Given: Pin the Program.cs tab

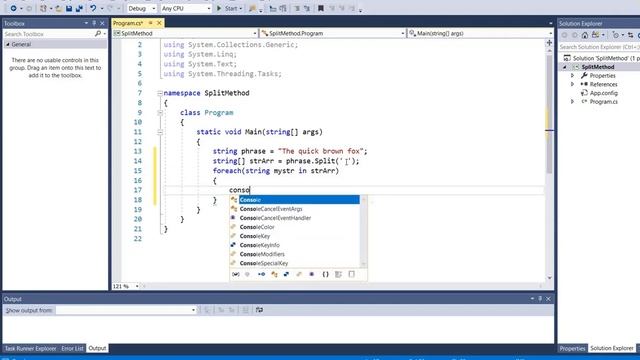Looking at the screenshot, I should point(151,23).
